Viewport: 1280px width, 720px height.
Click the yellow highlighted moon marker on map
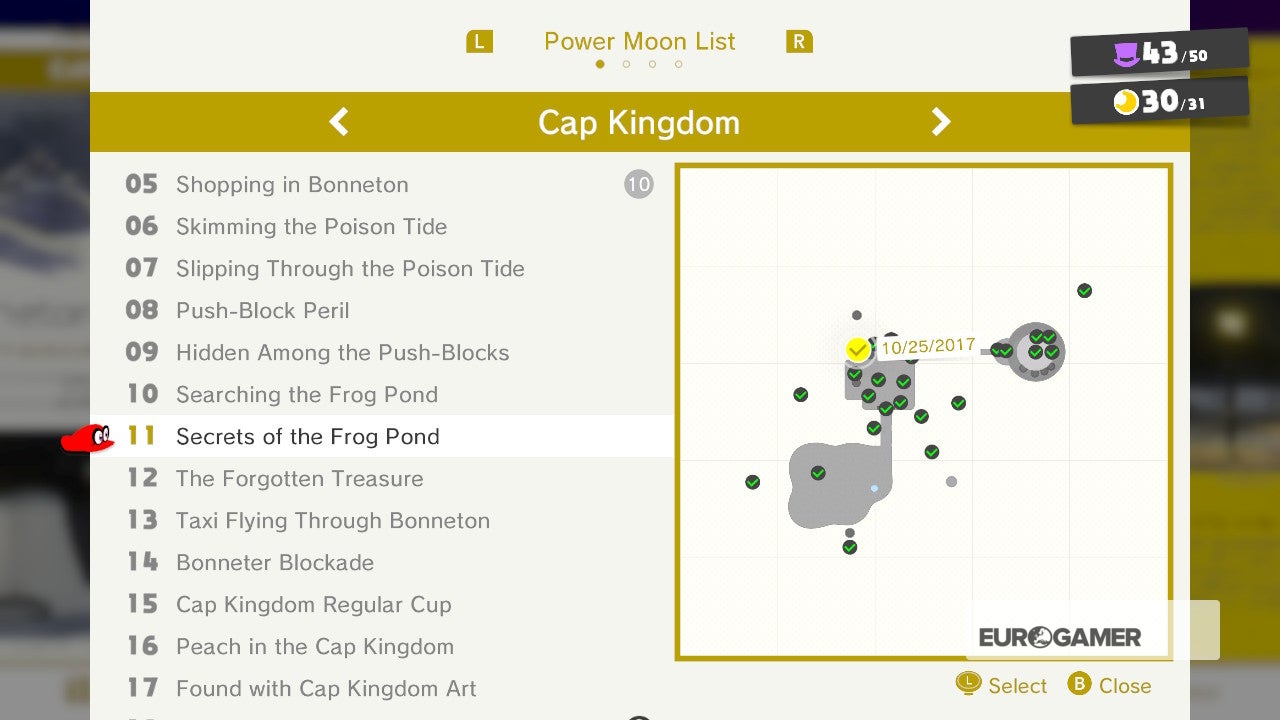coord(857,349)
